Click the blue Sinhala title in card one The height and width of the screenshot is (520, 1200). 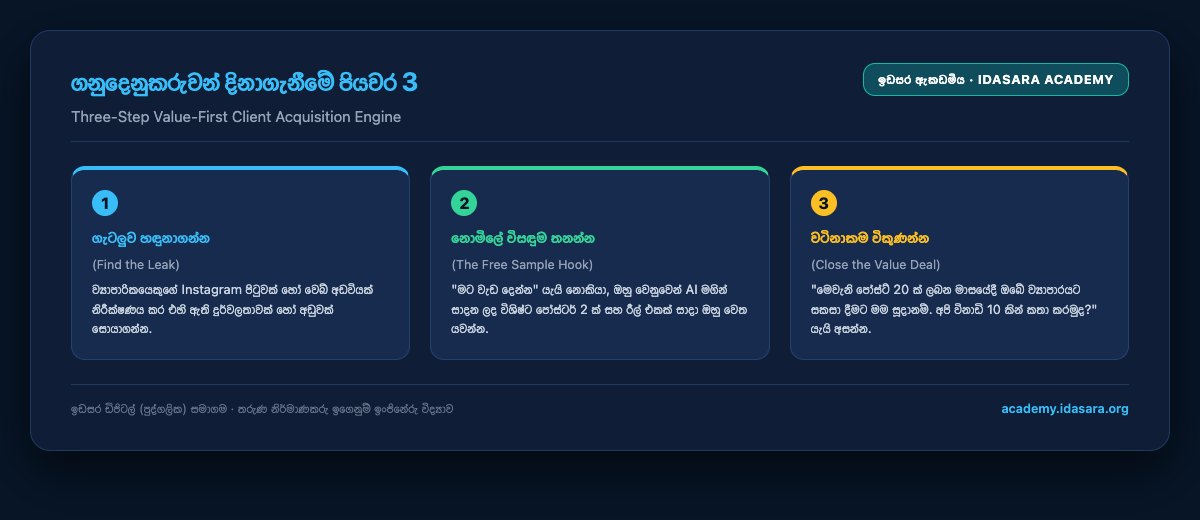151,239
